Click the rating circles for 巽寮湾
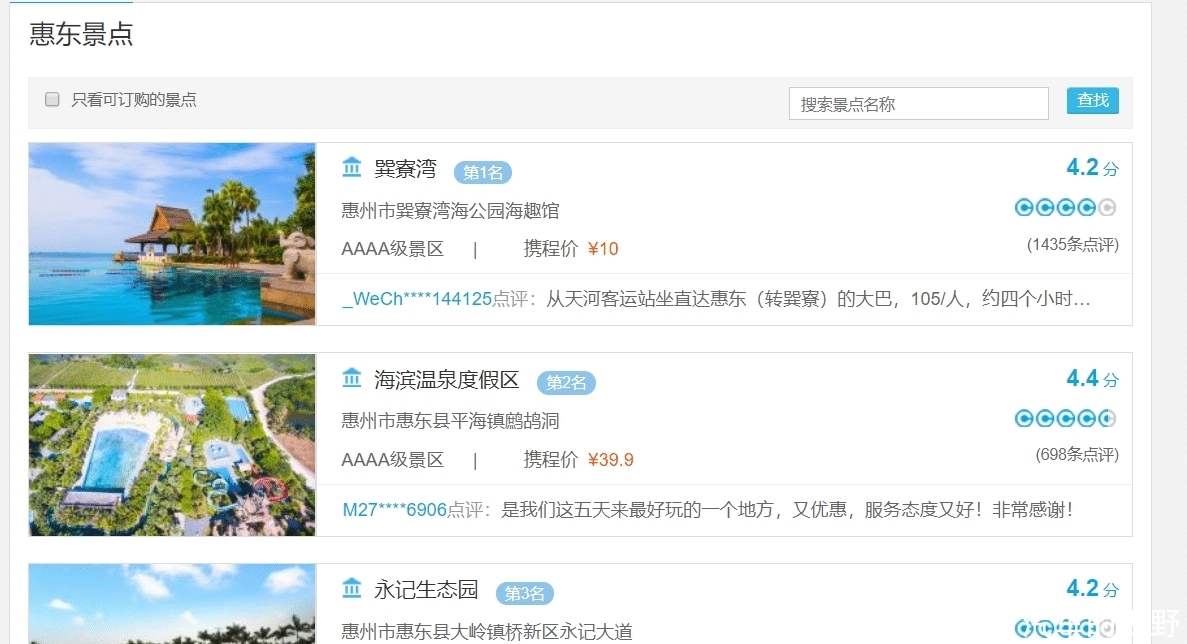 1064,207
